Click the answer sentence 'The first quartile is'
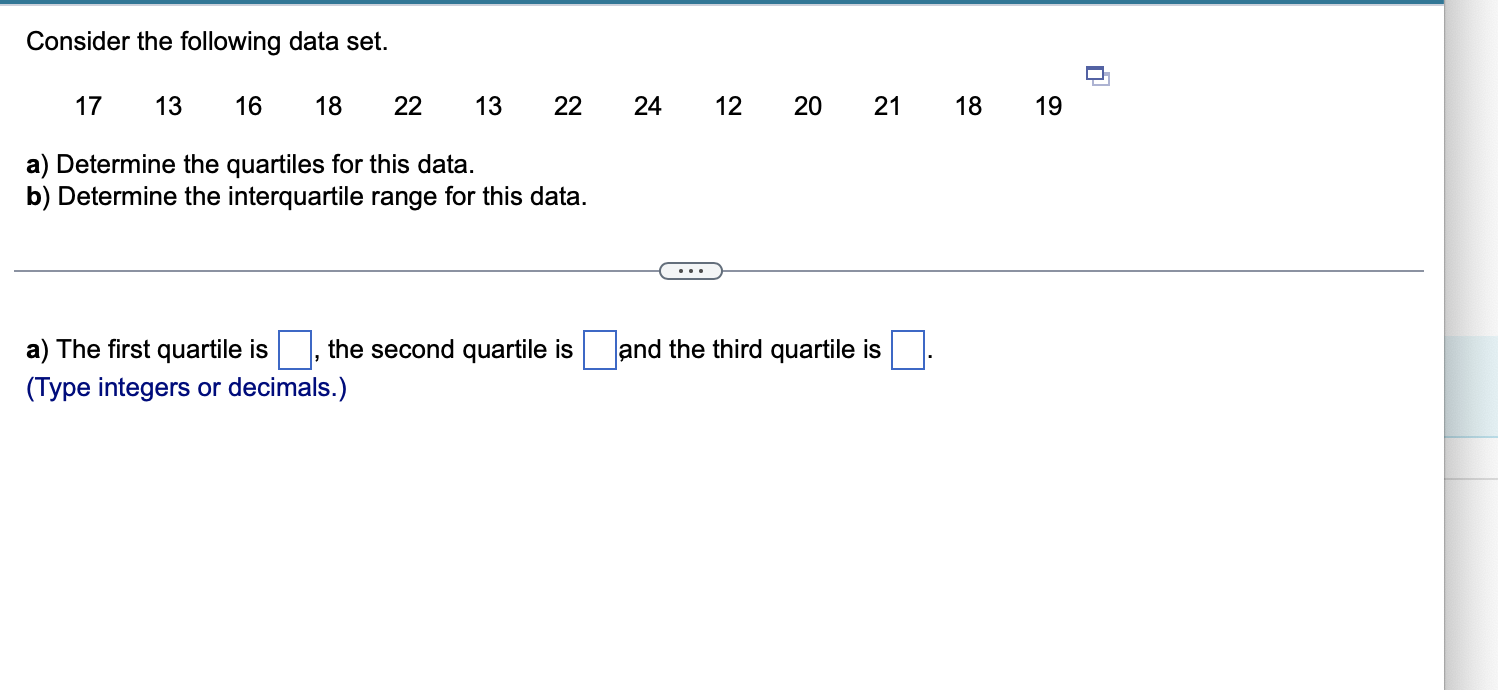1498x690 pixels. tap(148, 349)
